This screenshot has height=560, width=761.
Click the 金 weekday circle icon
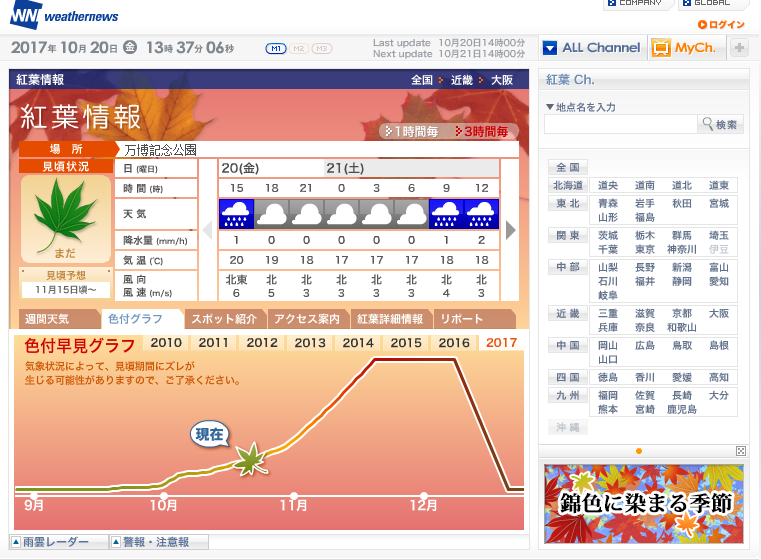click(x=130, y=47)
